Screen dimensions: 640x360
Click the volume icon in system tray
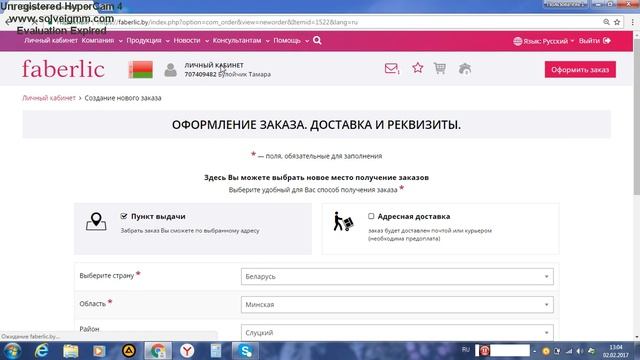point(580,351)
